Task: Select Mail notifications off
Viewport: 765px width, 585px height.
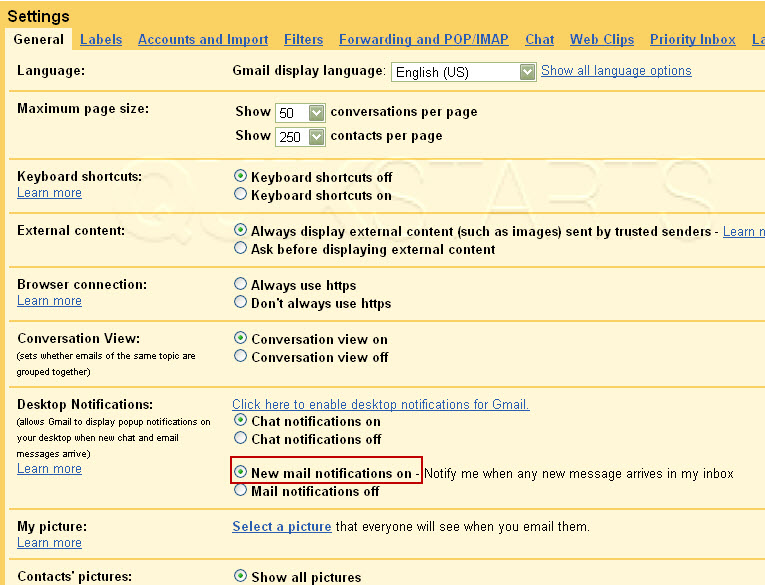Action: pyautogui.click(x=240, y=490)
